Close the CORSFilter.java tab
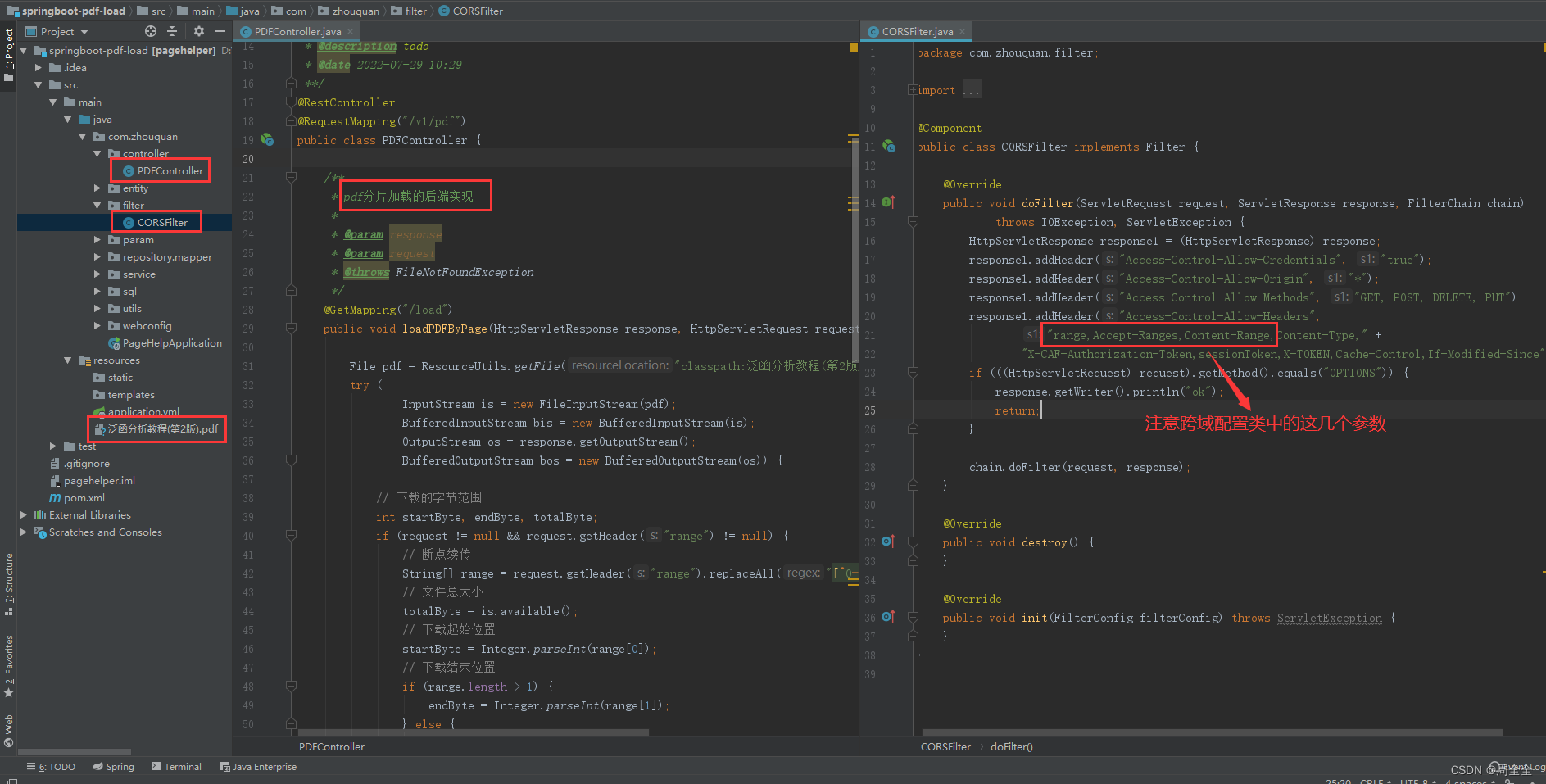 click(x=962, y=31)
